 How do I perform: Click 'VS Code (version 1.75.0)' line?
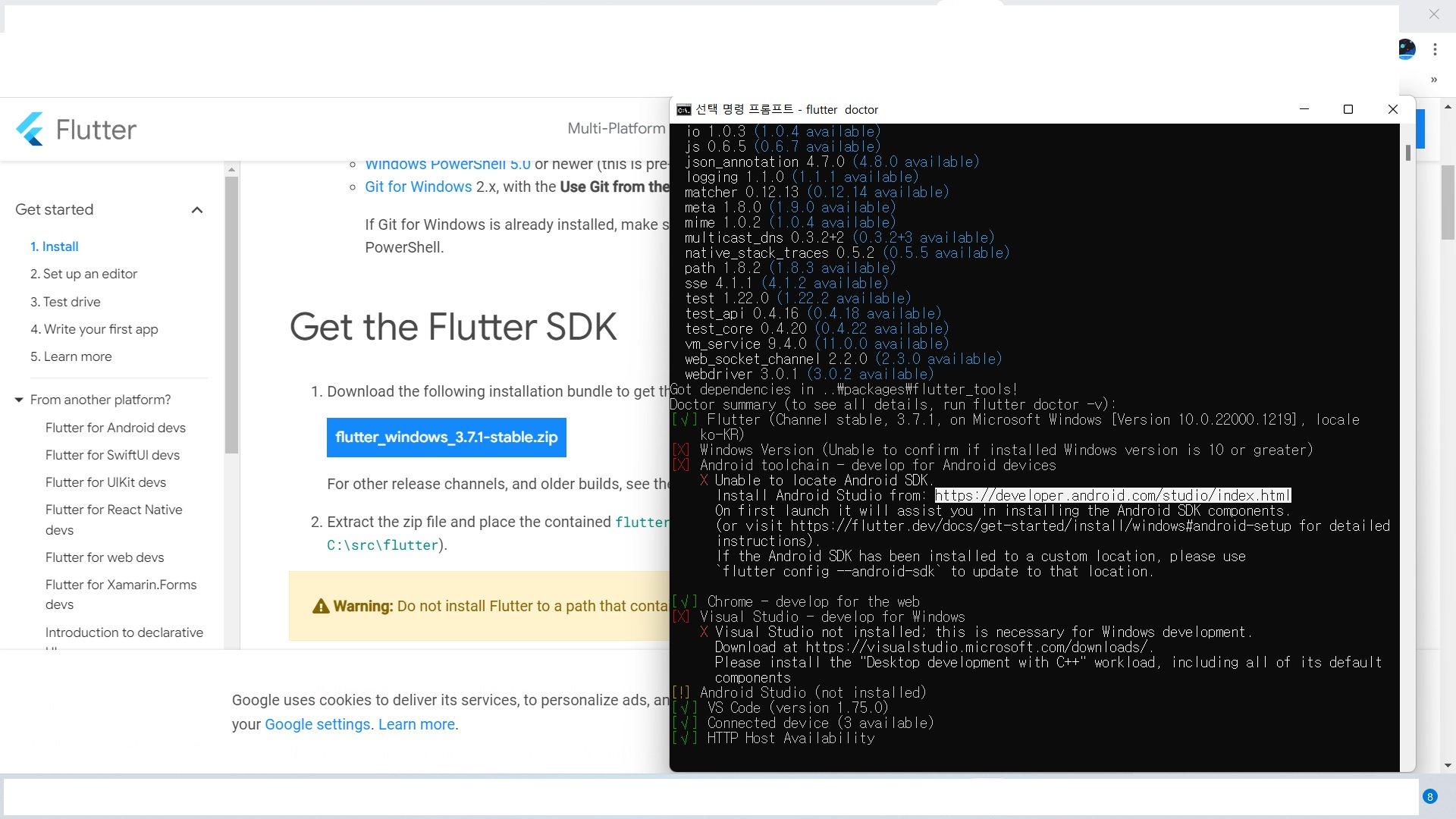pos(780,708)
